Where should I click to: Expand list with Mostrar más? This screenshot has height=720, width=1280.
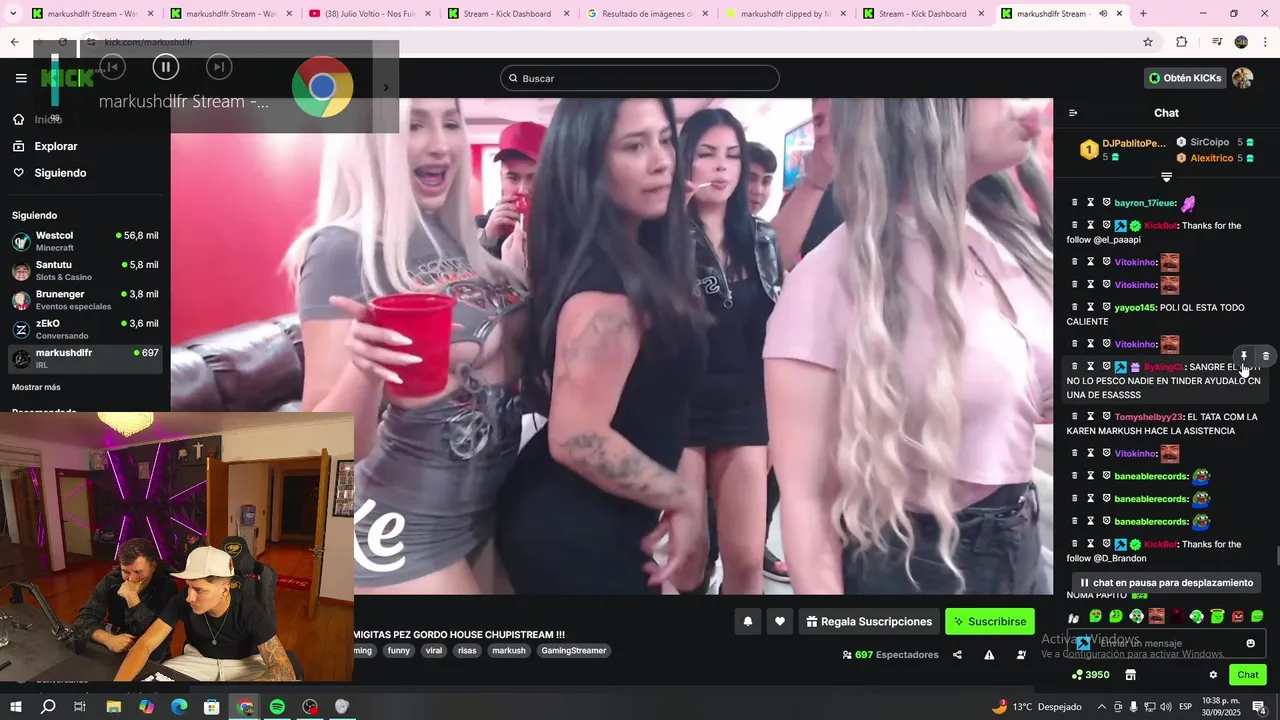(x=36, y=387)
